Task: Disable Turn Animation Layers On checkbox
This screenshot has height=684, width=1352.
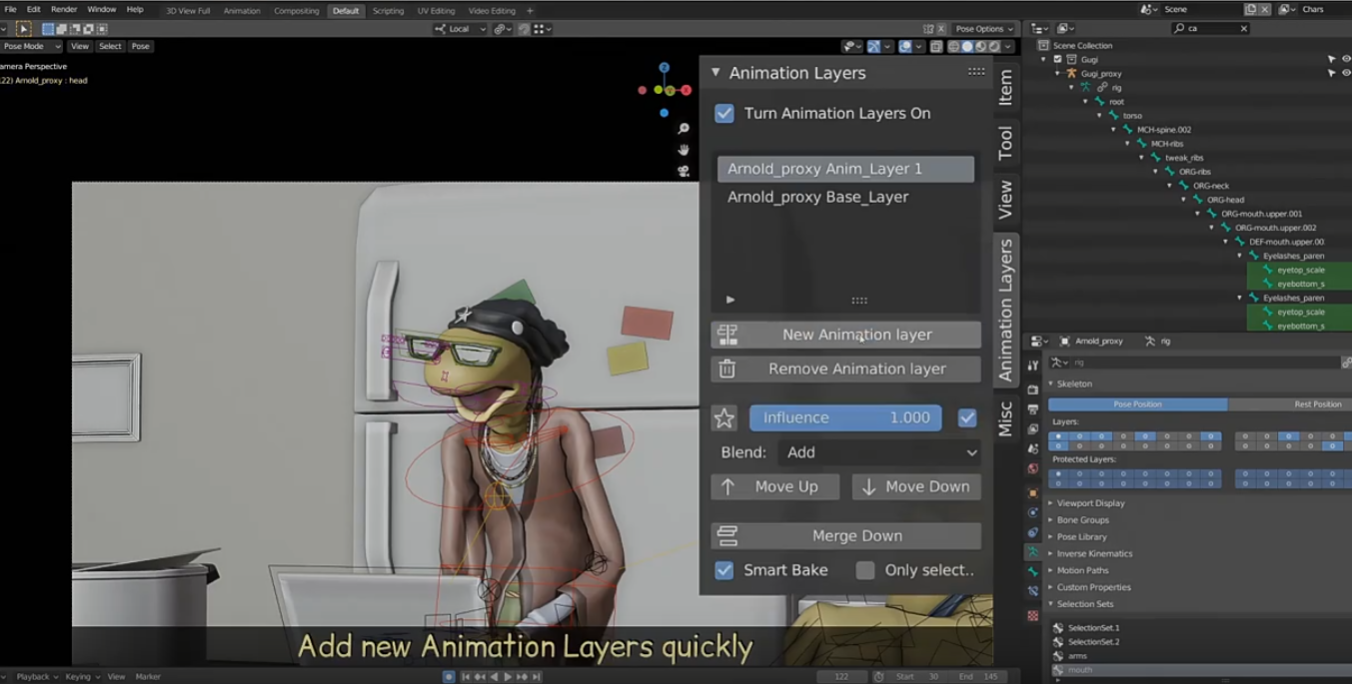Action: 724,114
